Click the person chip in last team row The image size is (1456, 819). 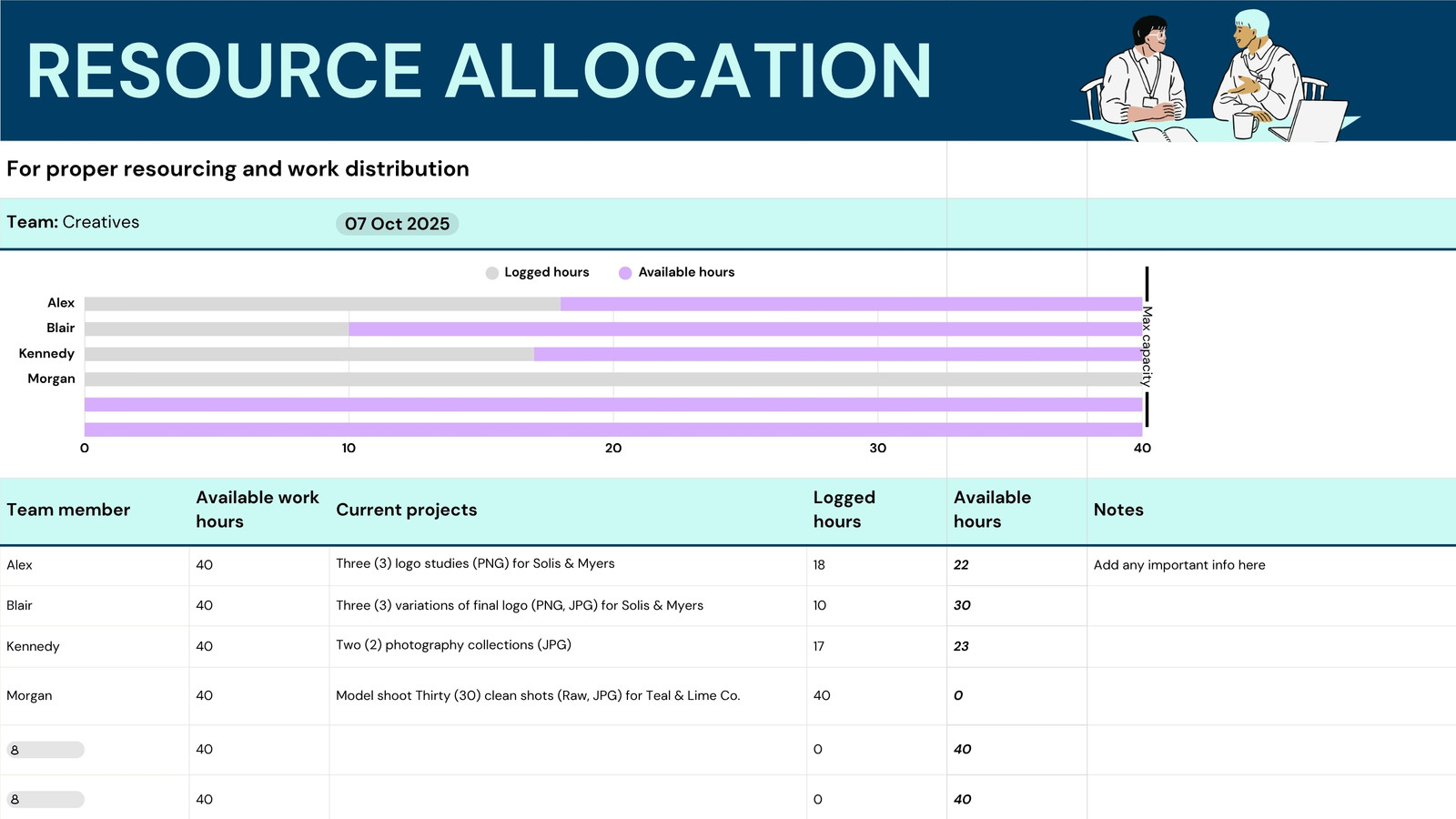[45, 799]
